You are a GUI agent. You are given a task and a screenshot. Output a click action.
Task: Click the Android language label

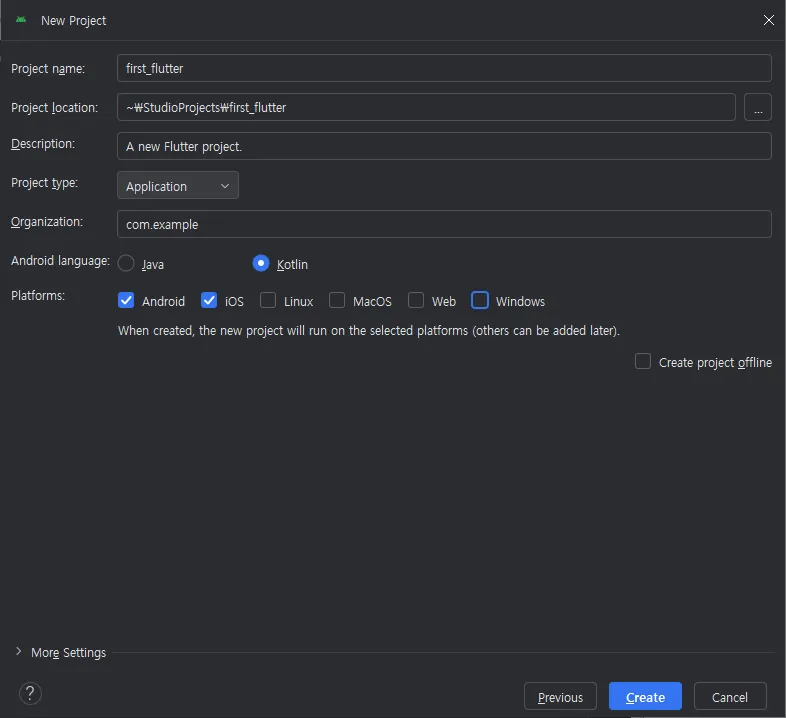pos(60,261)
